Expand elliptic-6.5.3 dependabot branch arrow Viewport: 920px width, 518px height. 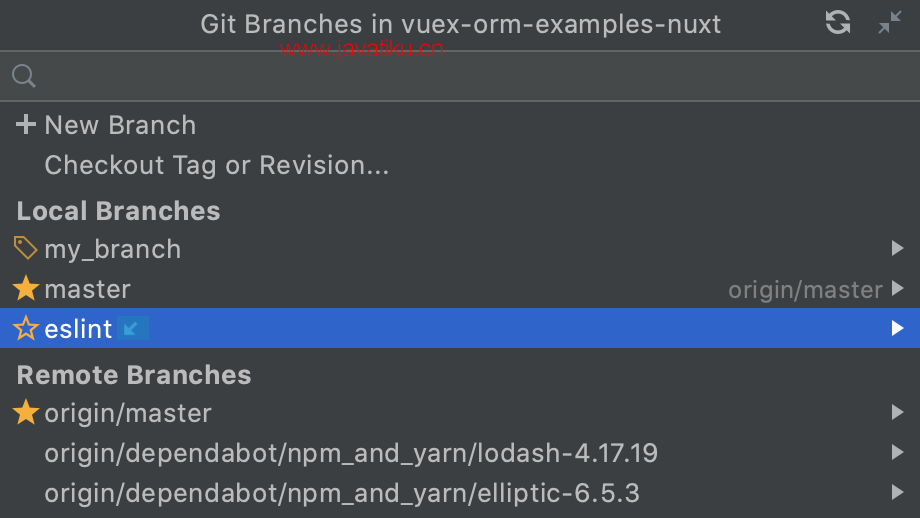[897, 492]
